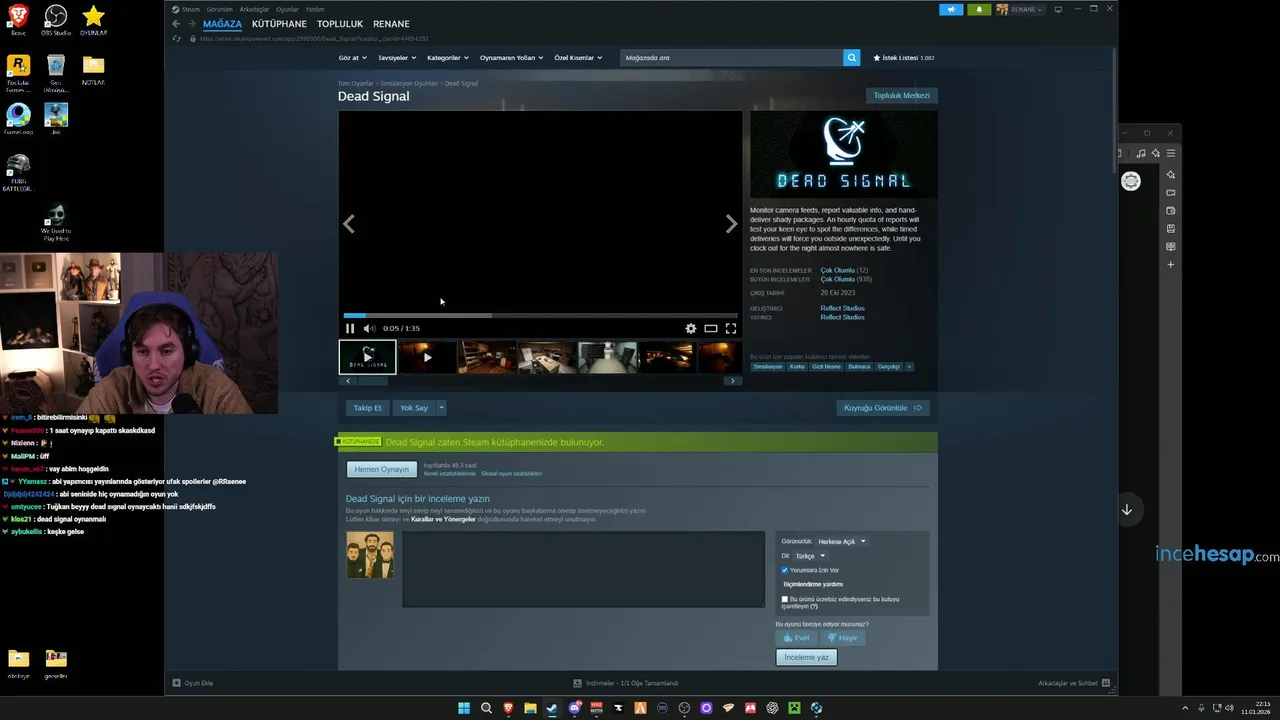Go back in Steam navigation

[x=176, y=24]
